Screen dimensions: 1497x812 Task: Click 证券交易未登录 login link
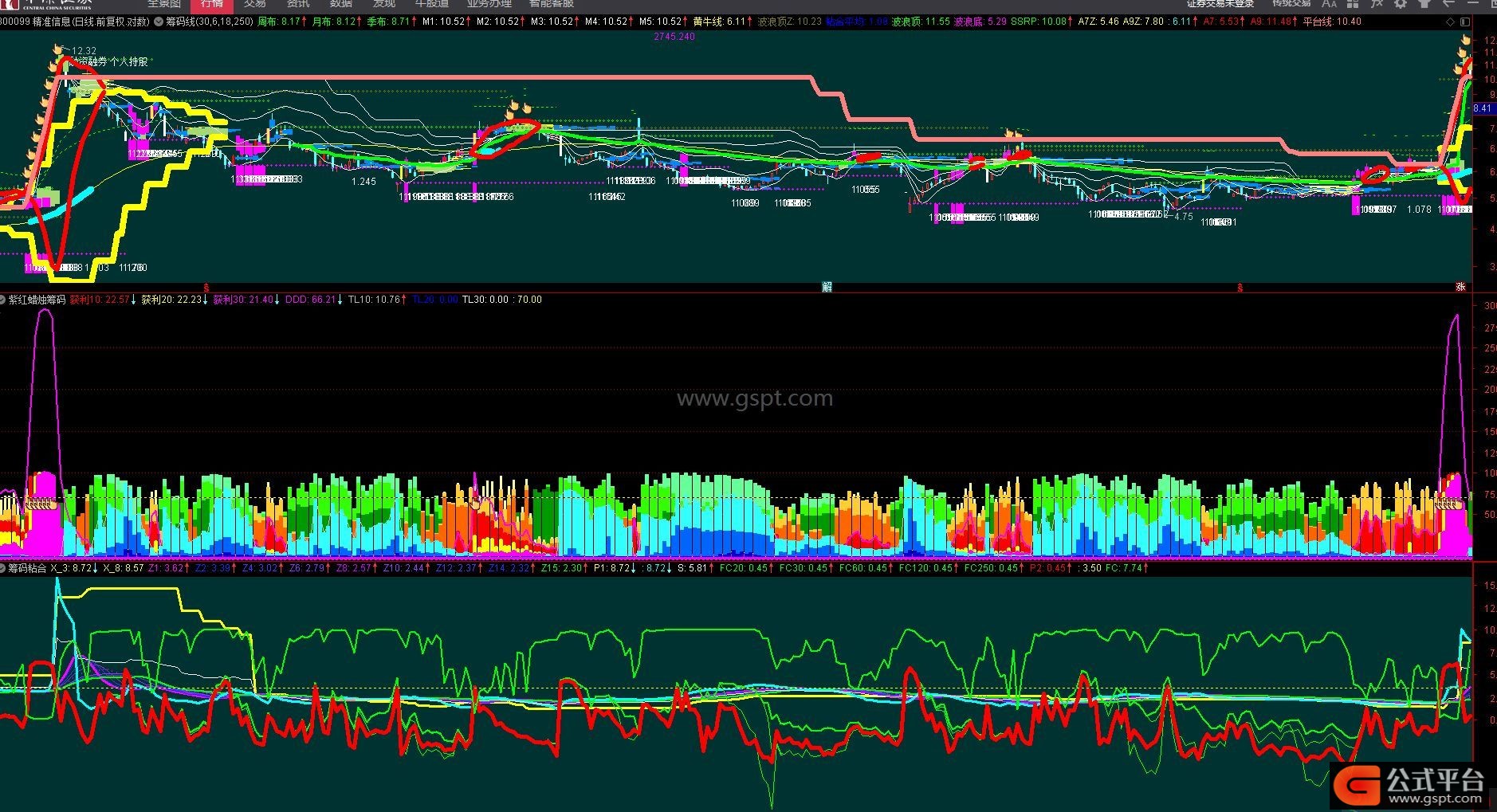pos(1220,4)
